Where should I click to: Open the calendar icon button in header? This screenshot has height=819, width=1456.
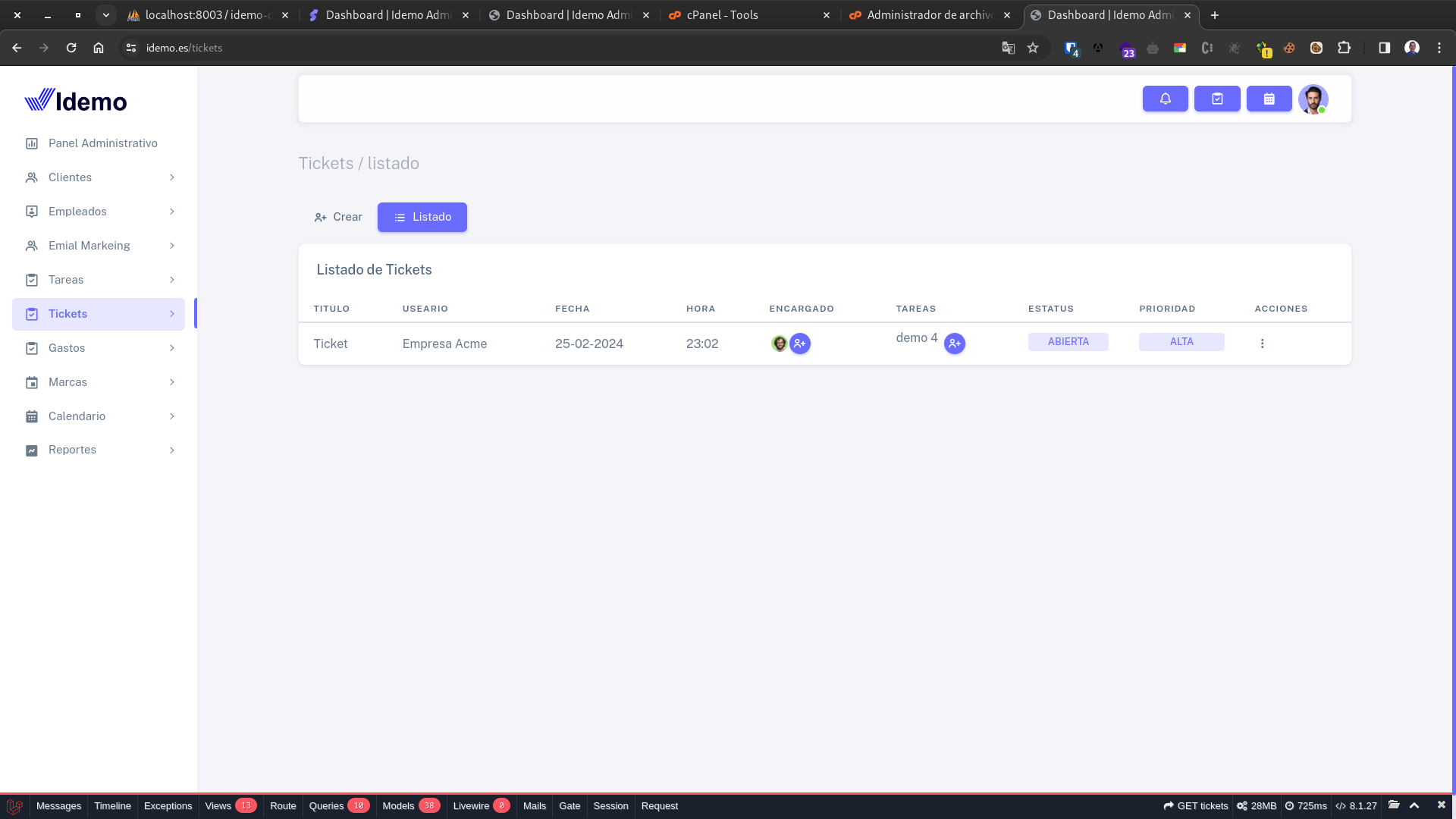click(1269, 99)
